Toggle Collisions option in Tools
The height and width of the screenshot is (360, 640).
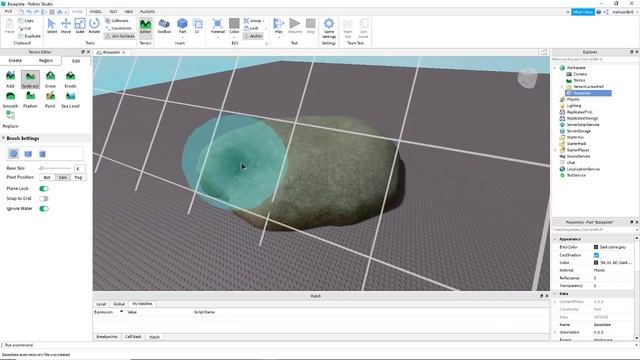tap(117, 20)
